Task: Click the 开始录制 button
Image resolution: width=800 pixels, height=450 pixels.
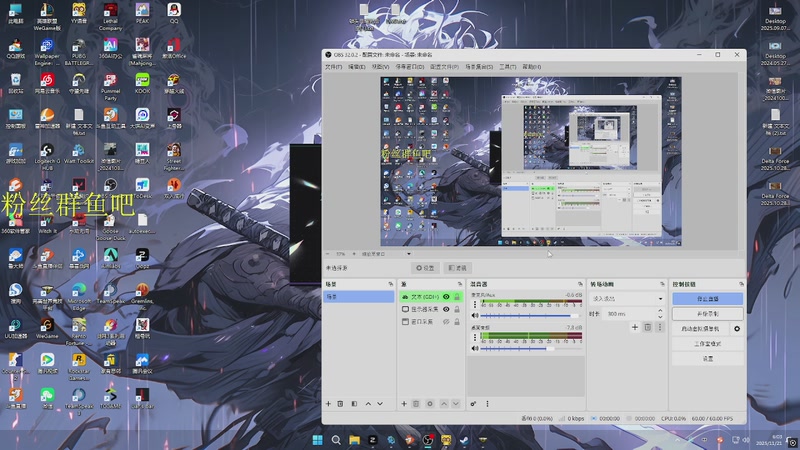Action: pos(707,314)
